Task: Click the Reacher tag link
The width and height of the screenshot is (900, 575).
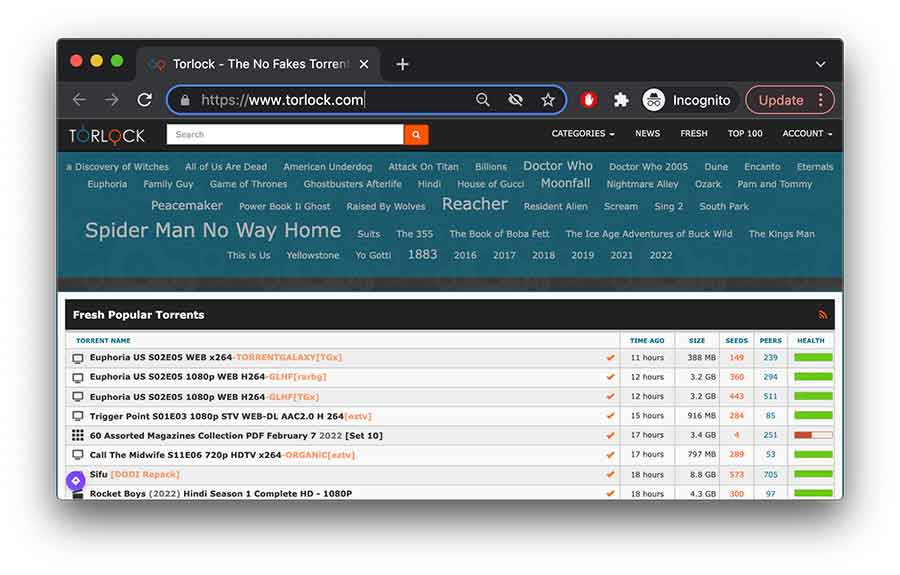Action: click(x=475, y=204)
